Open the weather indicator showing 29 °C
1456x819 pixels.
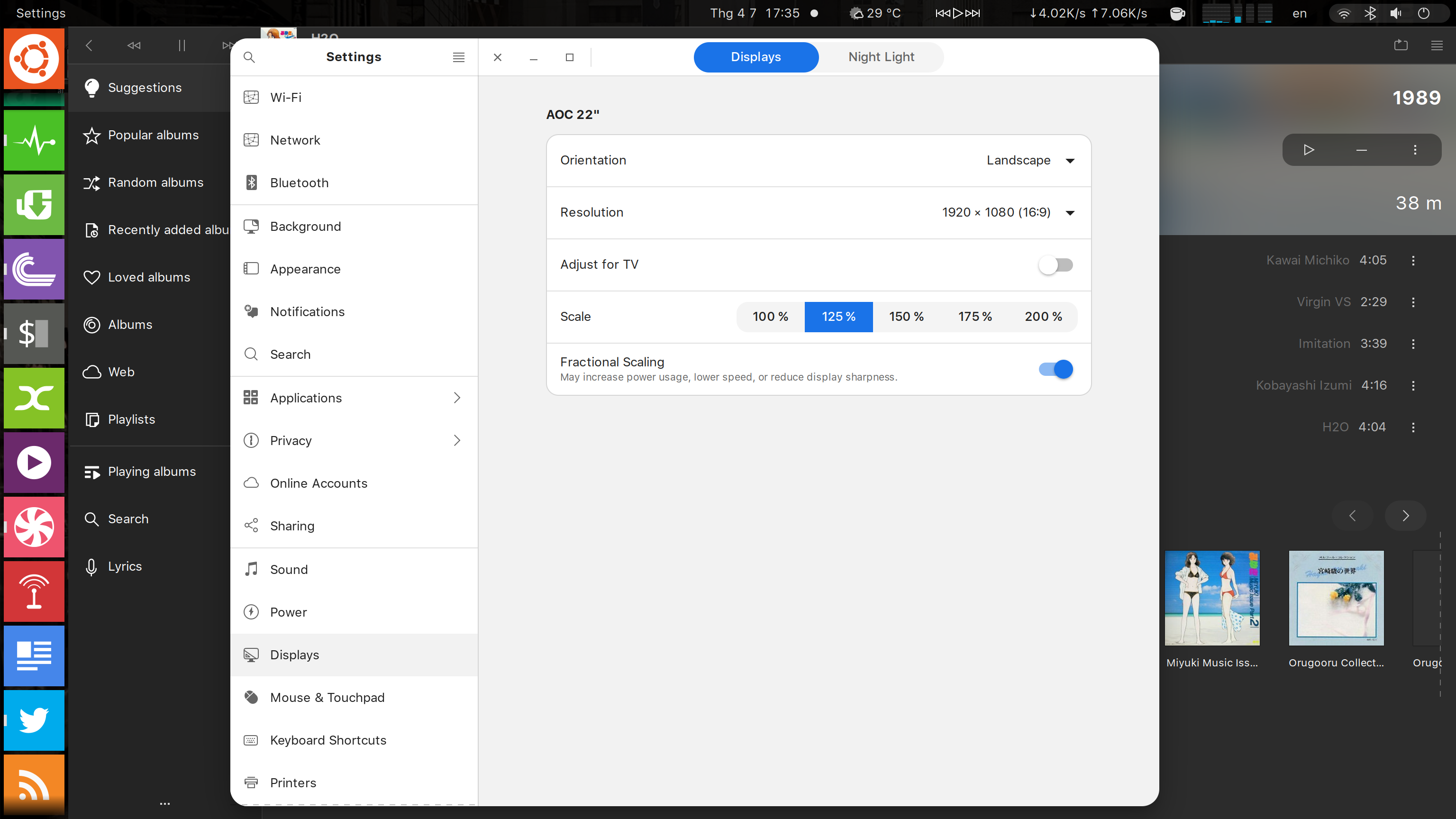click(x=875, y=14)
